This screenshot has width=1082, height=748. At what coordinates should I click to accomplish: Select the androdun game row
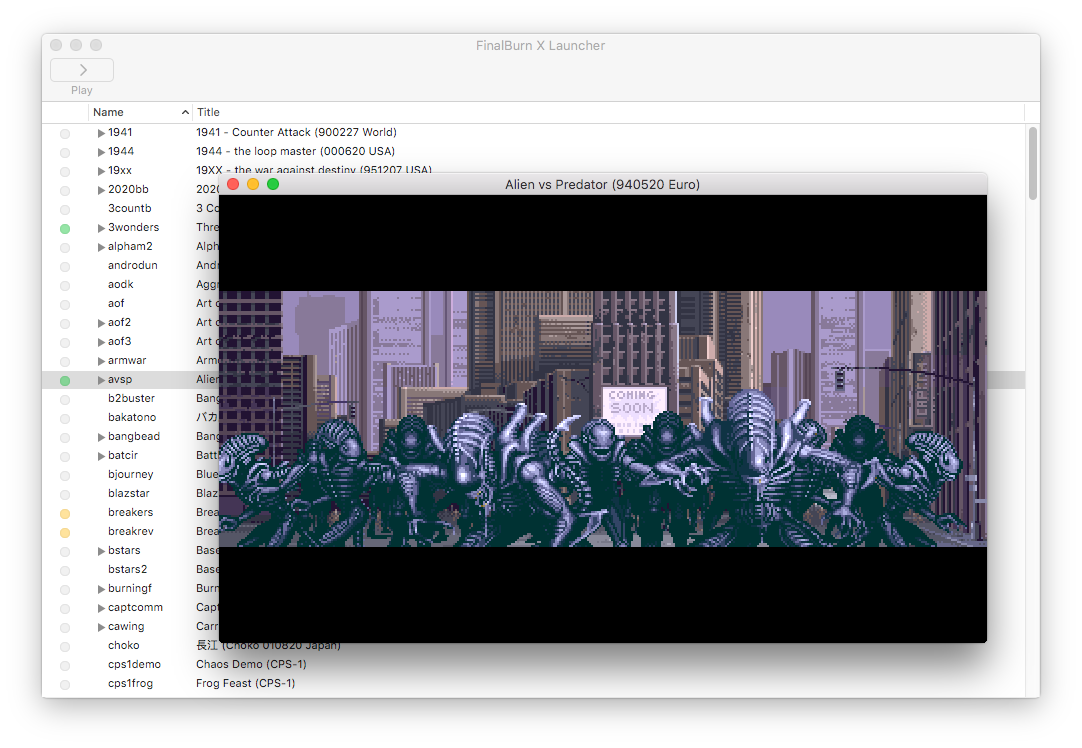pyautogui.click(x=132, y=265)
